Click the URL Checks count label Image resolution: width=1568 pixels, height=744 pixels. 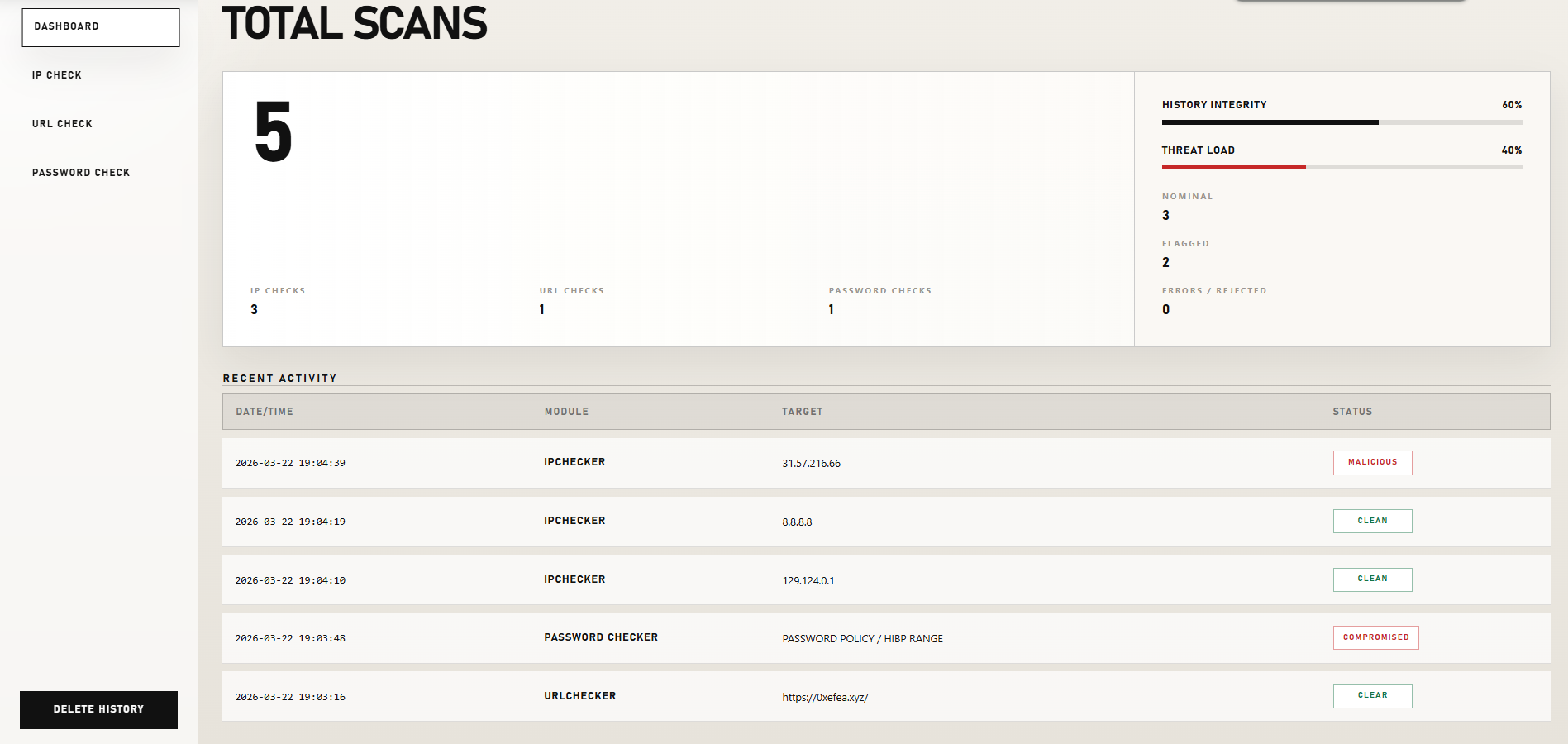(x=571, y=291)
